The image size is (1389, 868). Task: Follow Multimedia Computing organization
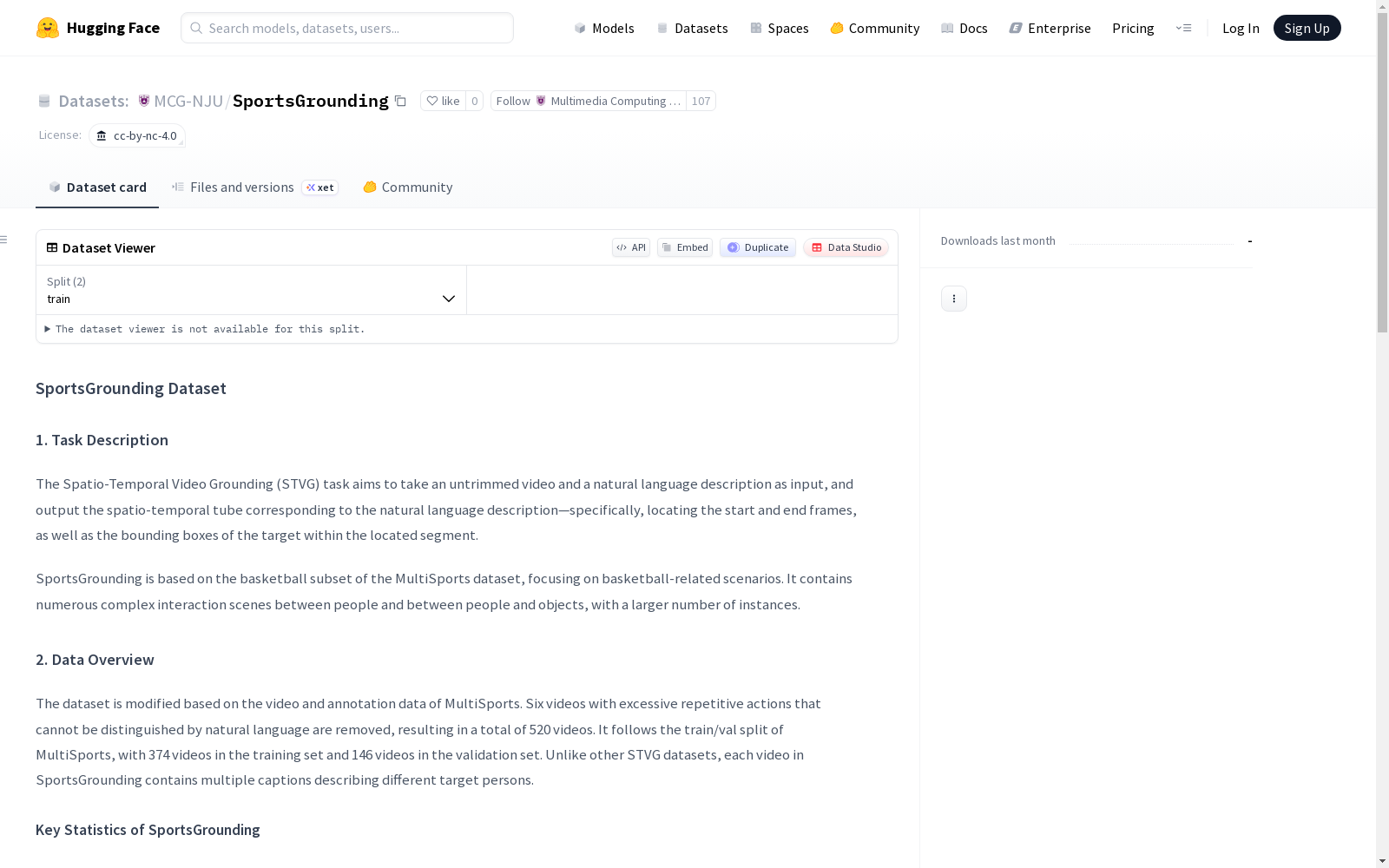click(x=589, y=101)
